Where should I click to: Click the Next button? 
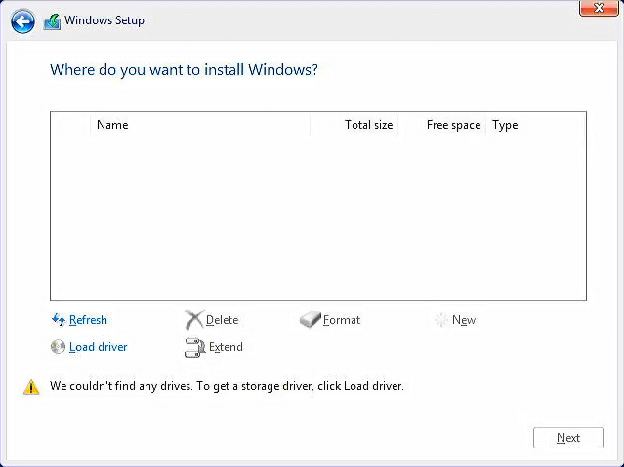coord(568,438)
